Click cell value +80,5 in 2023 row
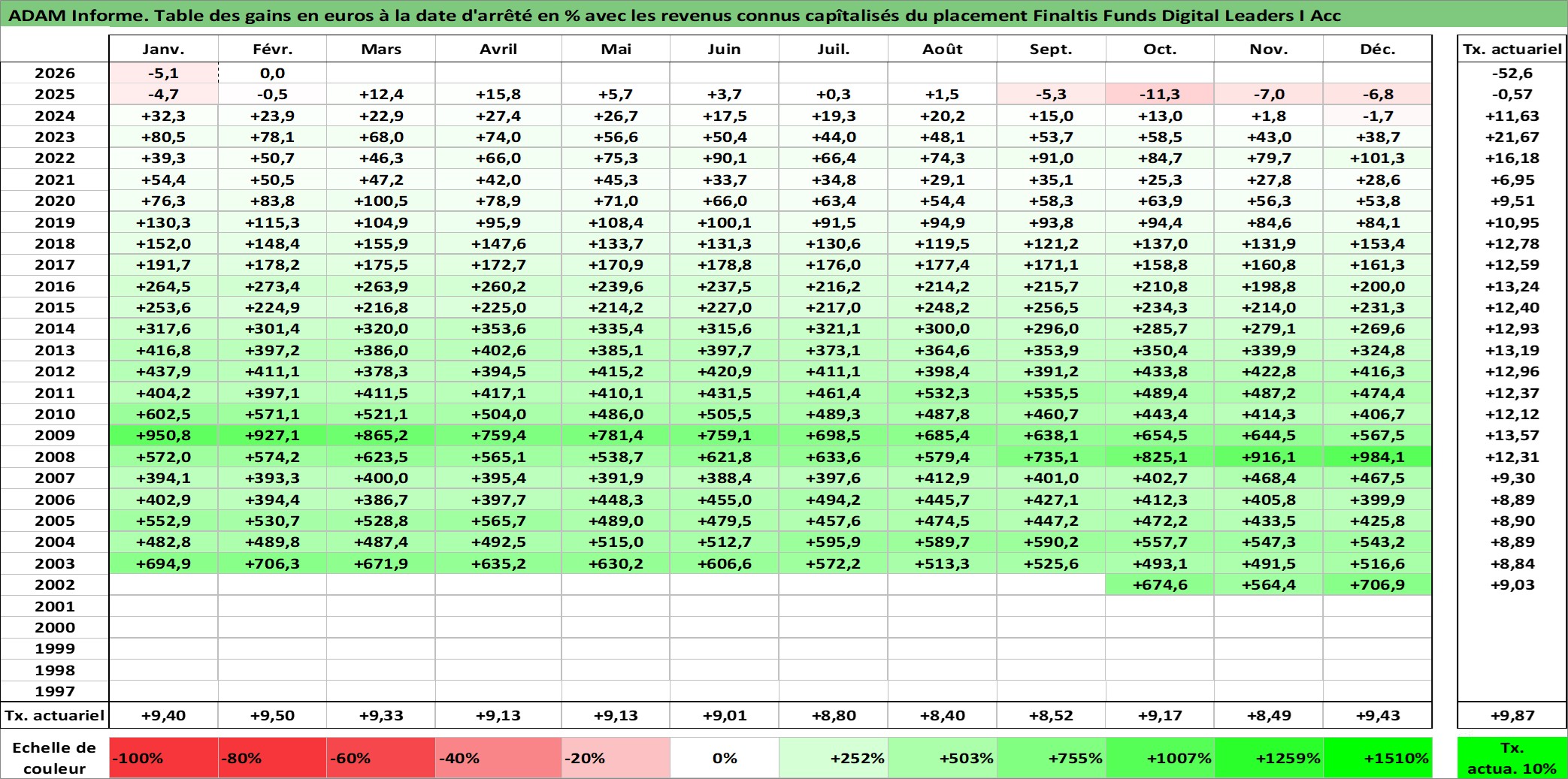The width and height of the screenshot is (1568, 779). pos(163,137)
